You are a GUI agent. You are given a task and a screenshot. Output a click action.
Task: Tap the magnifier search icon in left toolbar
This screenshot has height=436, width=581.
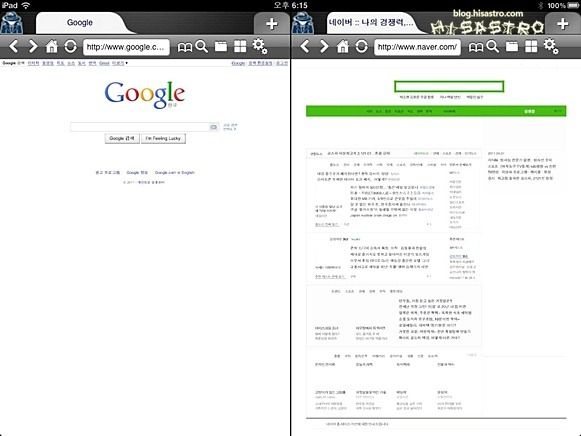click(x=202, y=47)
